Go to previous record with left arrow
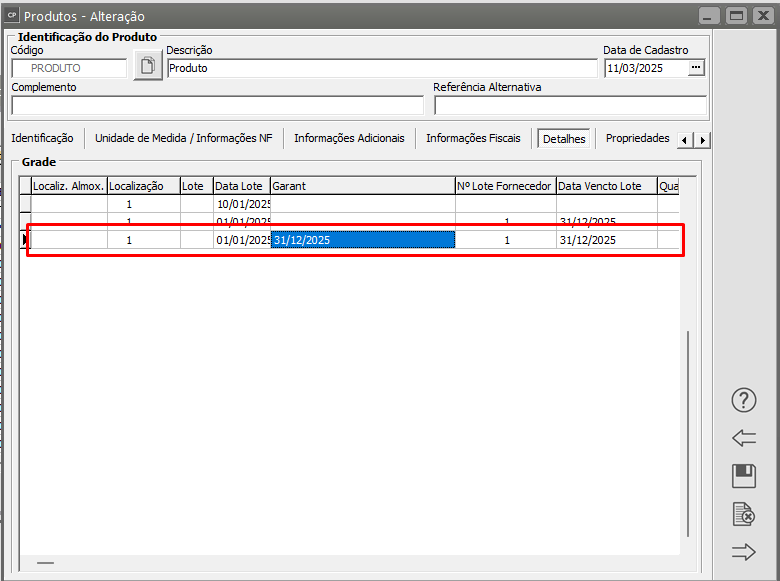 point(743,438)
